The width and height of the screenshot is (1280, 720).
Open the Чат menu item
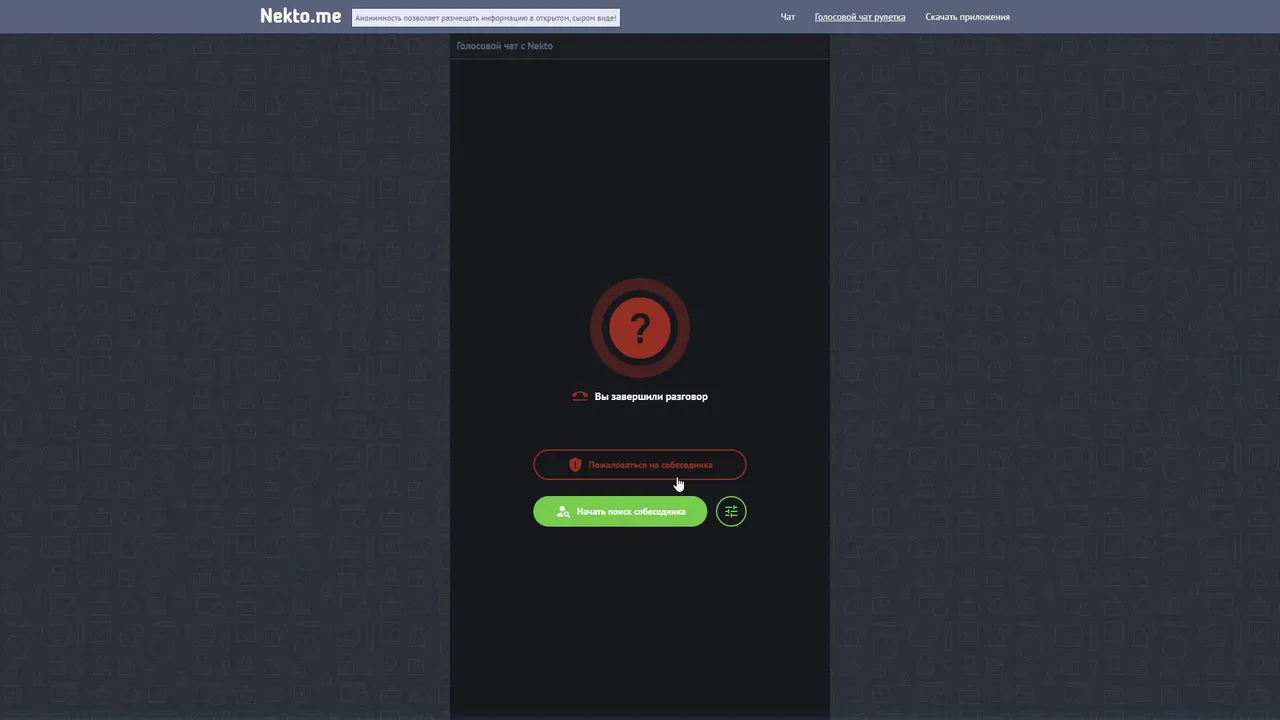(x=788, y=17)
